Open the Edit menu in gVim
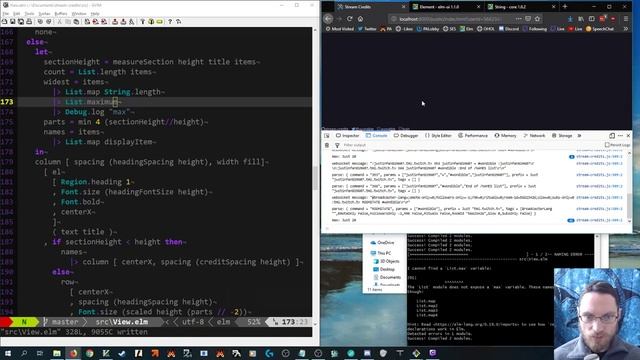The width and height of the screenshot is (640, 360). 17,14
